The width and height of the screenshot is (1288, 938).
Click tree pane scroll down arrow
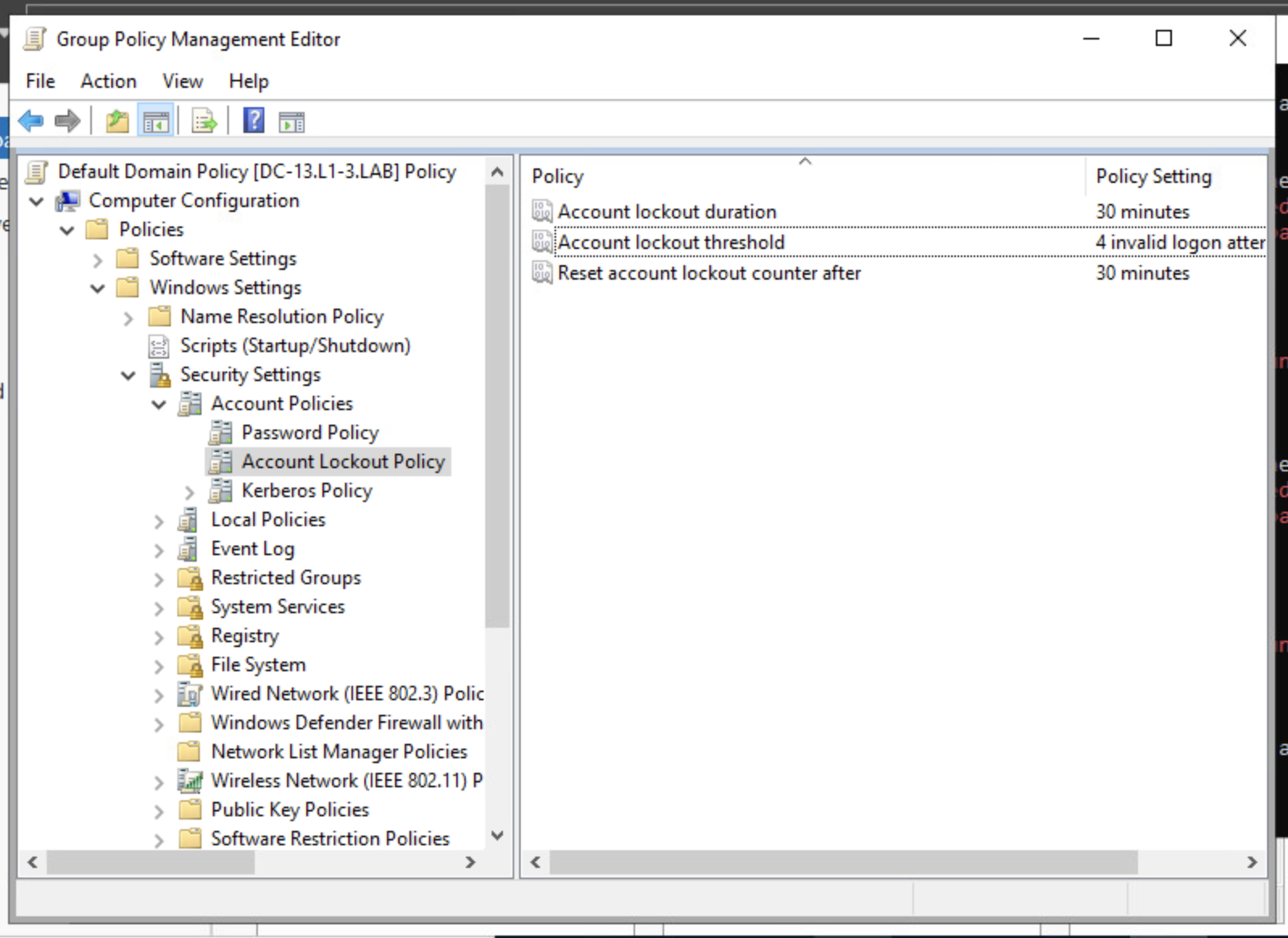(497, 836)
